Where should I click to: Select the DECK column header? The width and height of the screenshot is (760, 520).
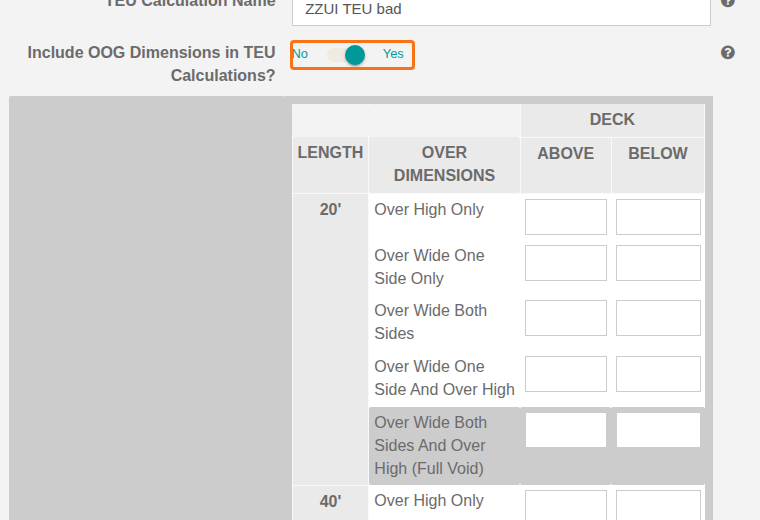612,120
